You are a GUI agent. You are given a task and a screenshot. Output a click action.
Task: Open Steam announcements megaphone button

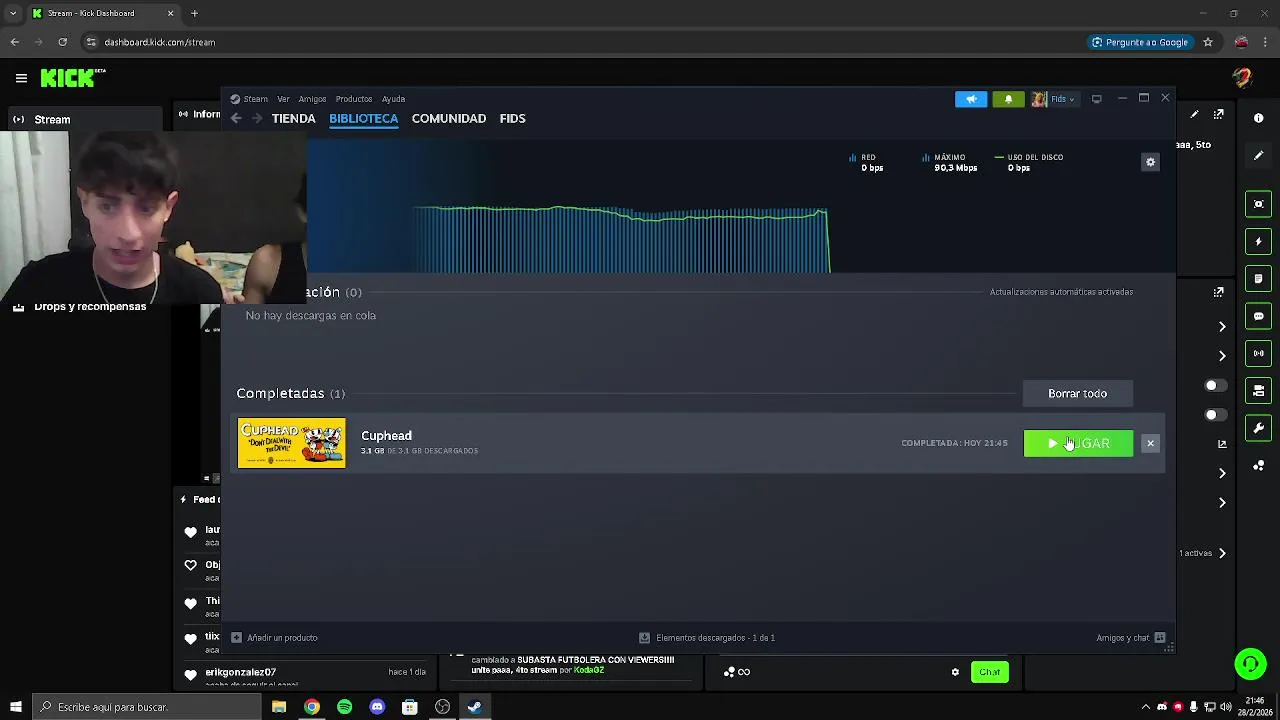(970, 99)
